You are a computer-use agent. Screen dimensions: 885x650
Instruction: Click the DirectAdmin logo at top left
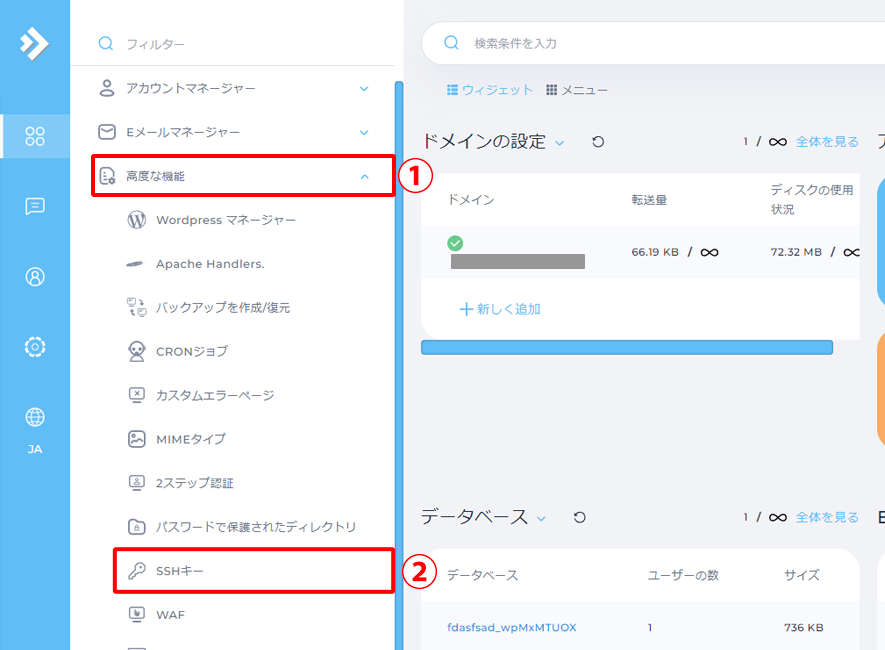34,43
